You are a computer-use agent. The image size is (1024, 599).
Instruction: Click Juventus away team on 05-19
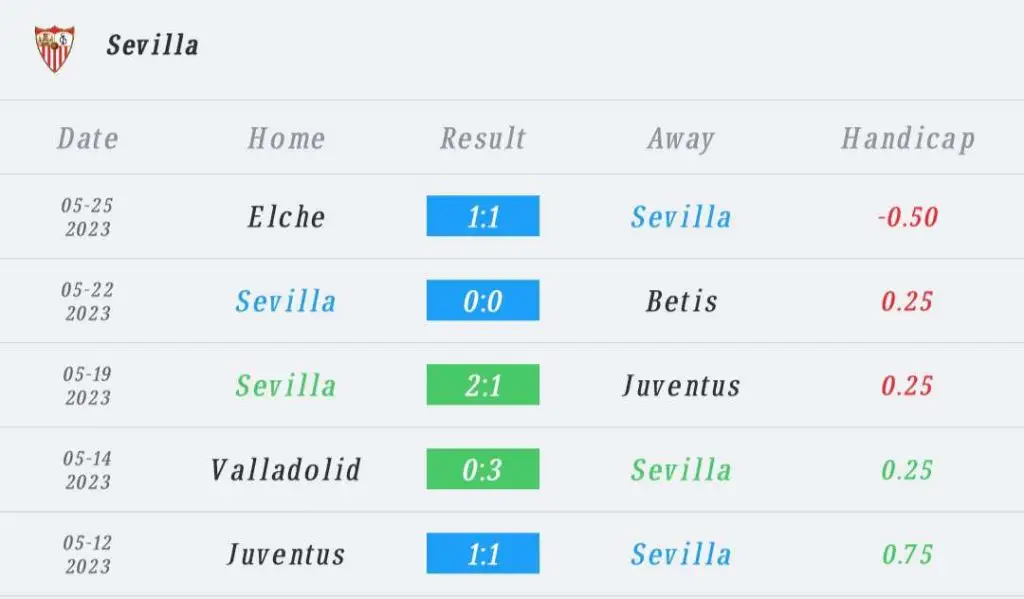[x=682, y=385]
